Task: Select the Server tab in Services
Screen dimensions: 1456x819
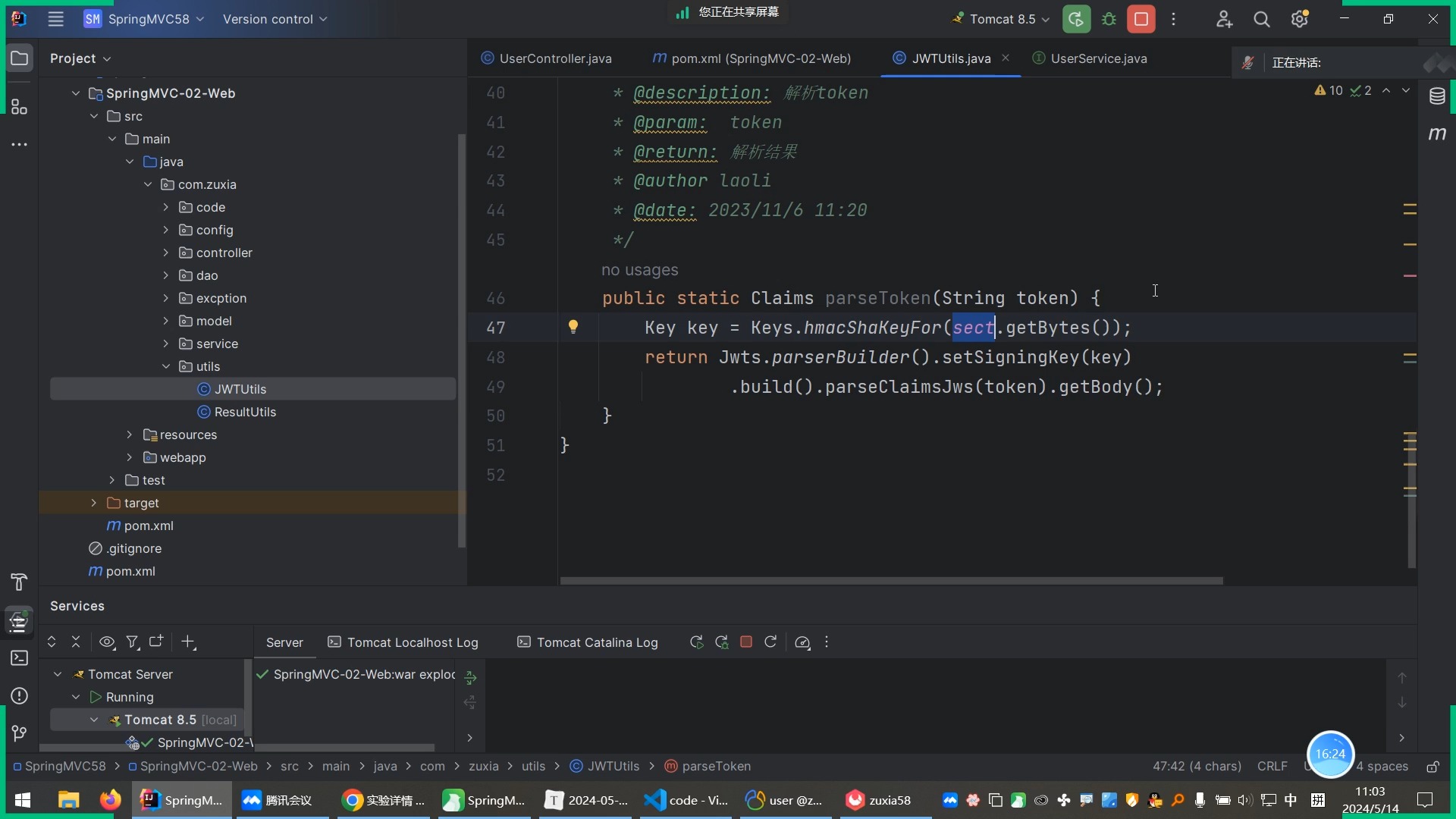Action: 284,642
